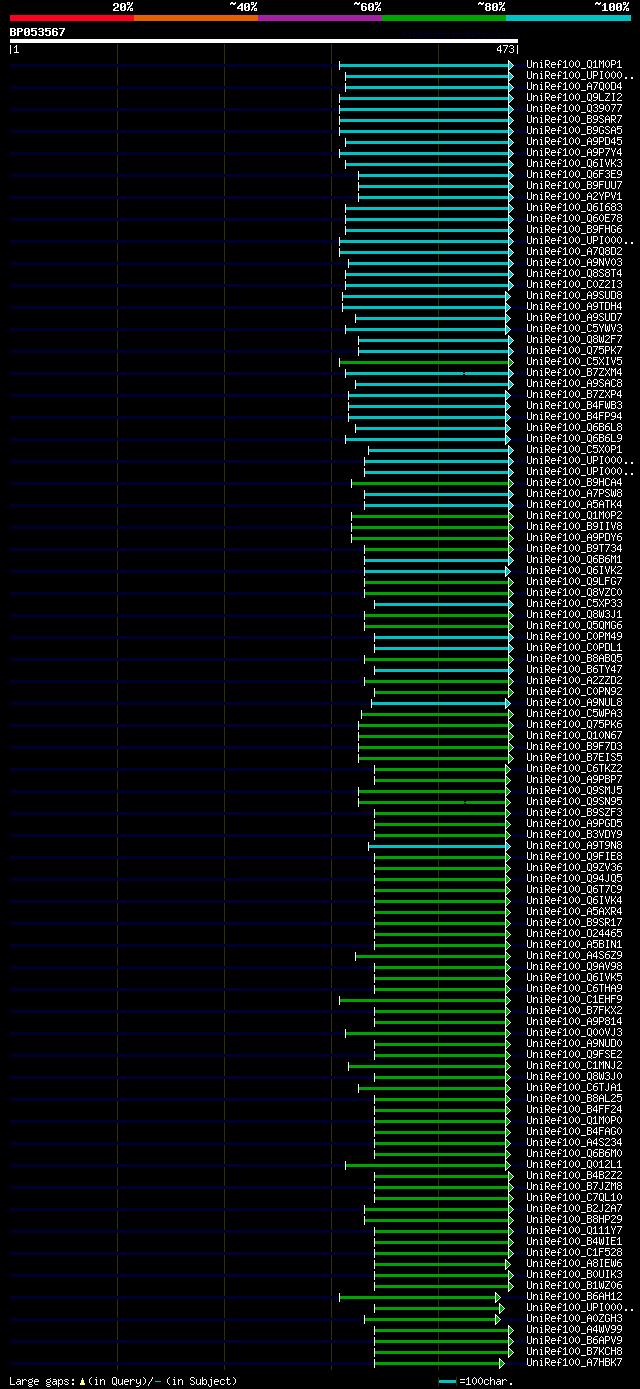Select UniRef100_Q8W2F7 hit
Image resolution: width=640 pixels, height=1389 pixels.
574,340
